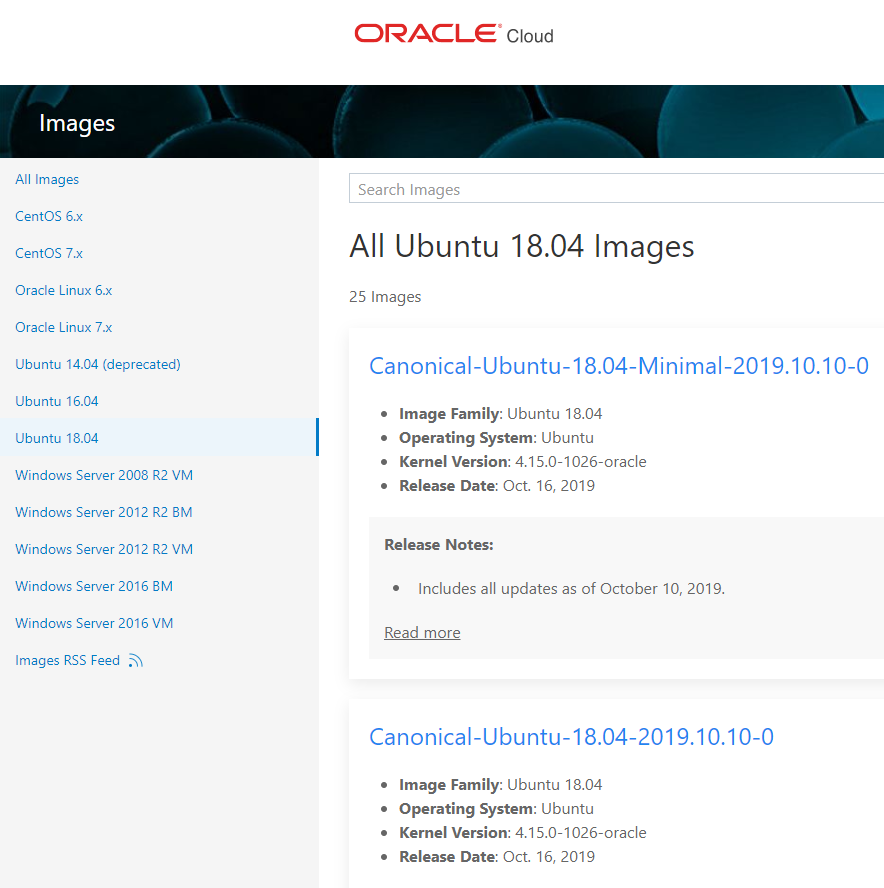The height and width of the screenshot is (888, 884).
Task: Open Ubuntu 14.04 (deprecated) images
Action: click(x=98, y=364)
